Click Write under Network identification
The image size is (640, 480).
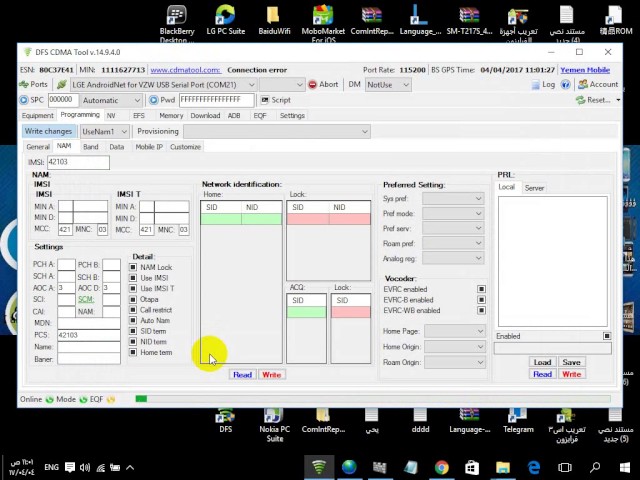[271, 375]
